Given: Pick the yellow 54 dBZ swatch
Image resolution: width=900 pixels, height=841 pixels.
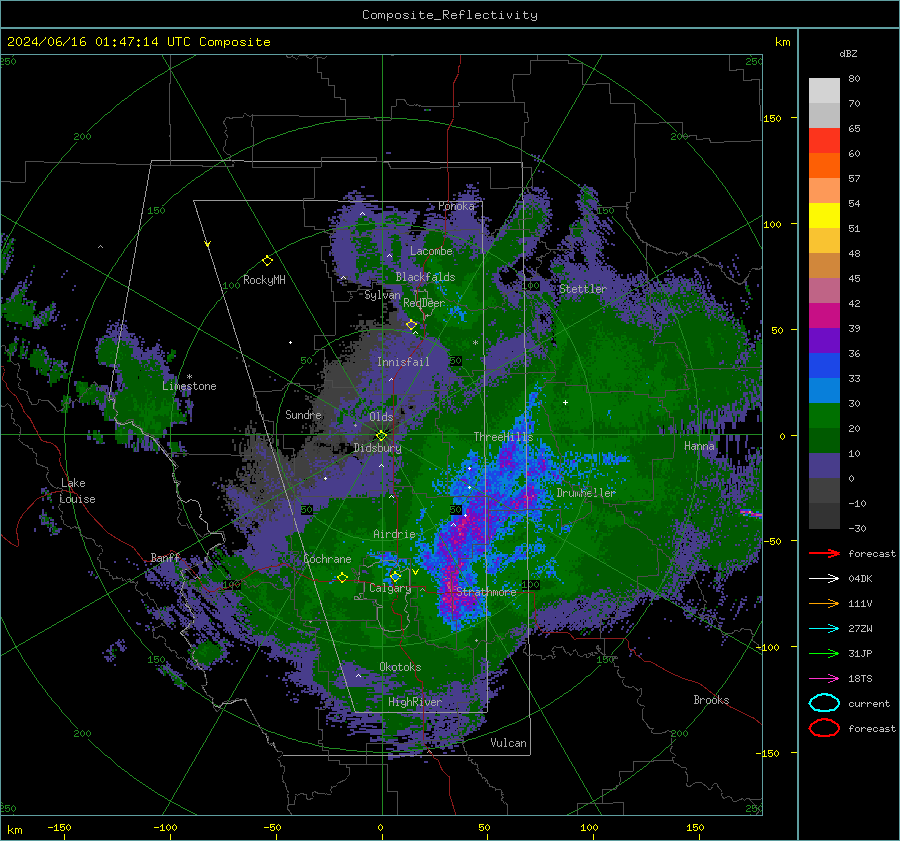Looking at the screenshot, I should [824, 215].
